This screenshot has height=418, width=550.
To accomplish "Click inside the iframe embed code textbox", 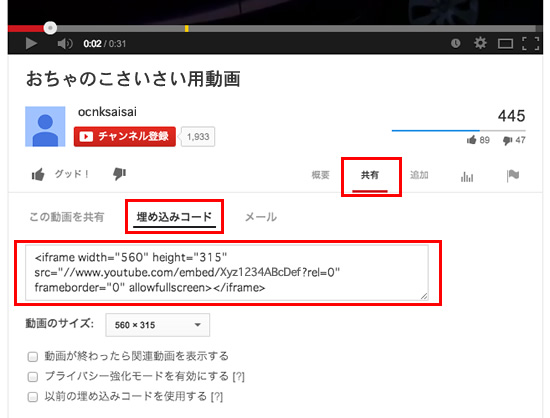I will (227, 272).
